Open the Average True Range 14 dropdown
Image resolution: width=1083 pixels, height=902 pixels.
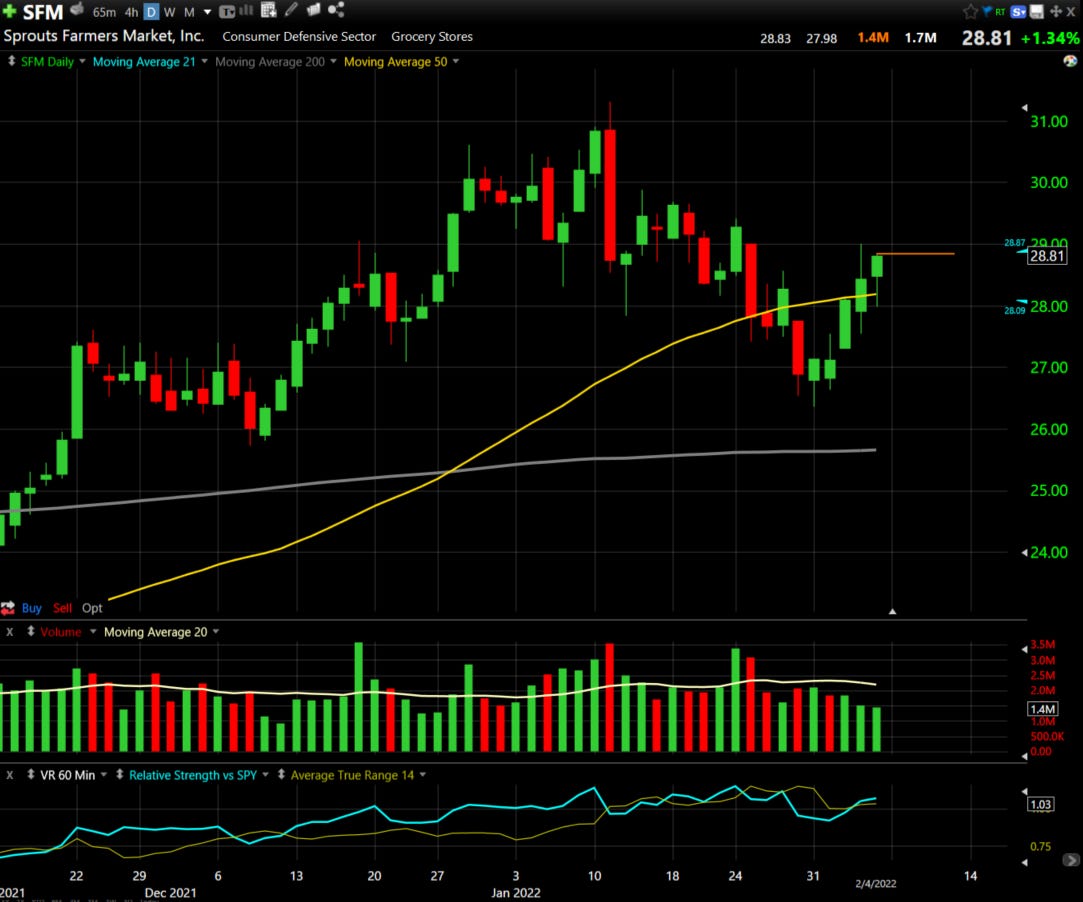tap(423, 775)
